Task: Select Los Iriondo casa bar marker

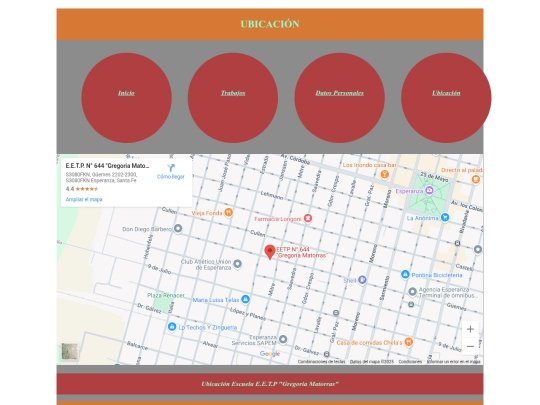Action: tap(384, 174)
